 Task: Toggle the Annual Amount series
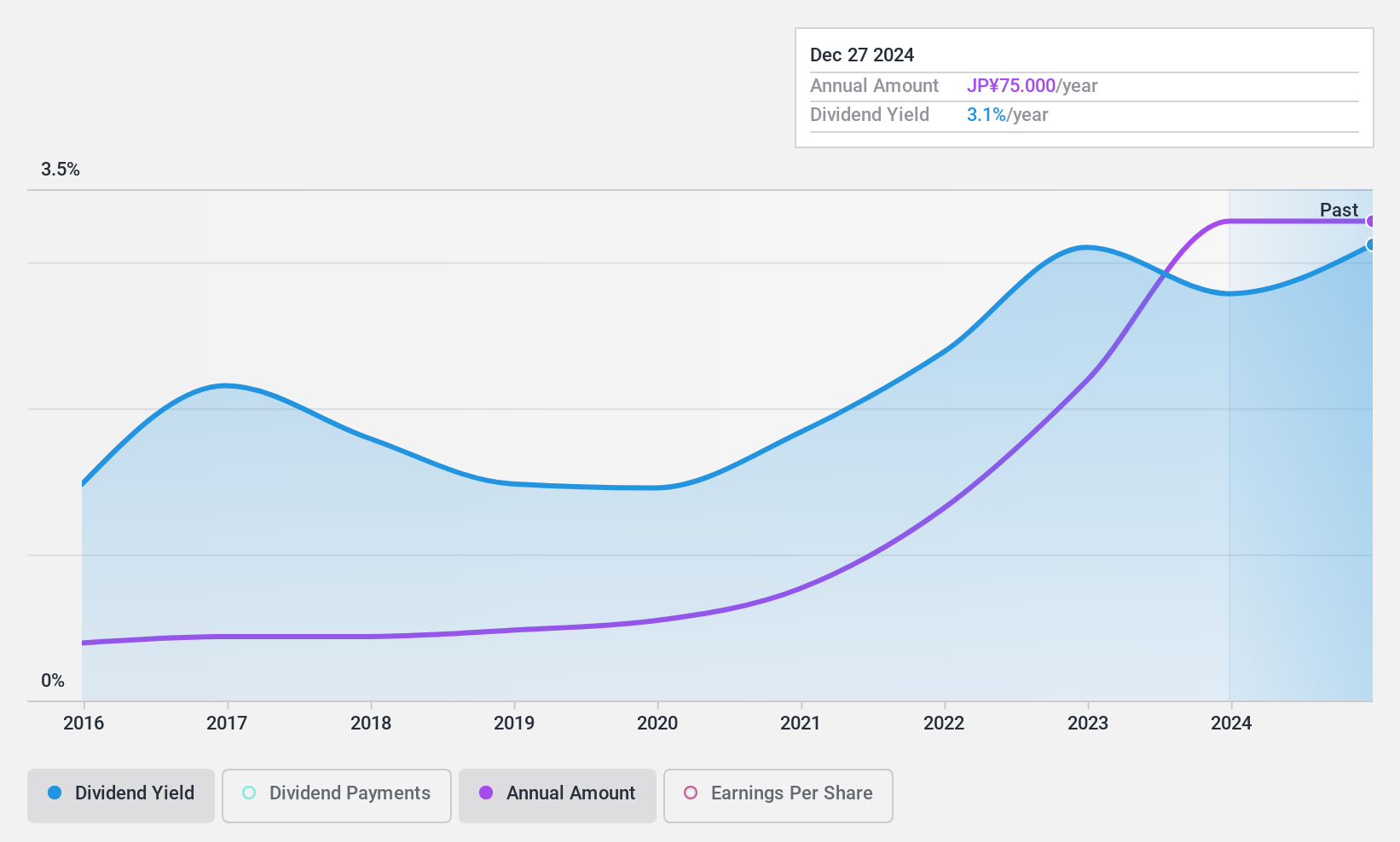click(x=558, y=796)
